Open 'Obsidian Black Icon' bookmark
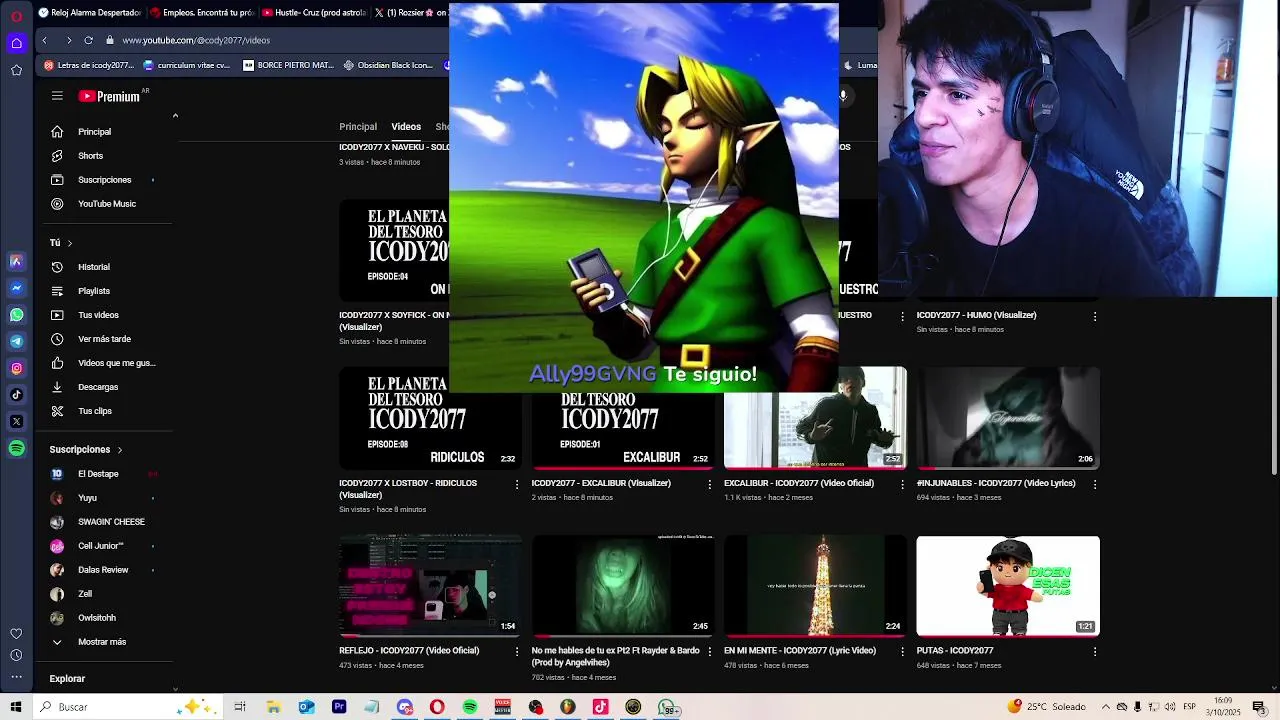 (x=388, y=65)
